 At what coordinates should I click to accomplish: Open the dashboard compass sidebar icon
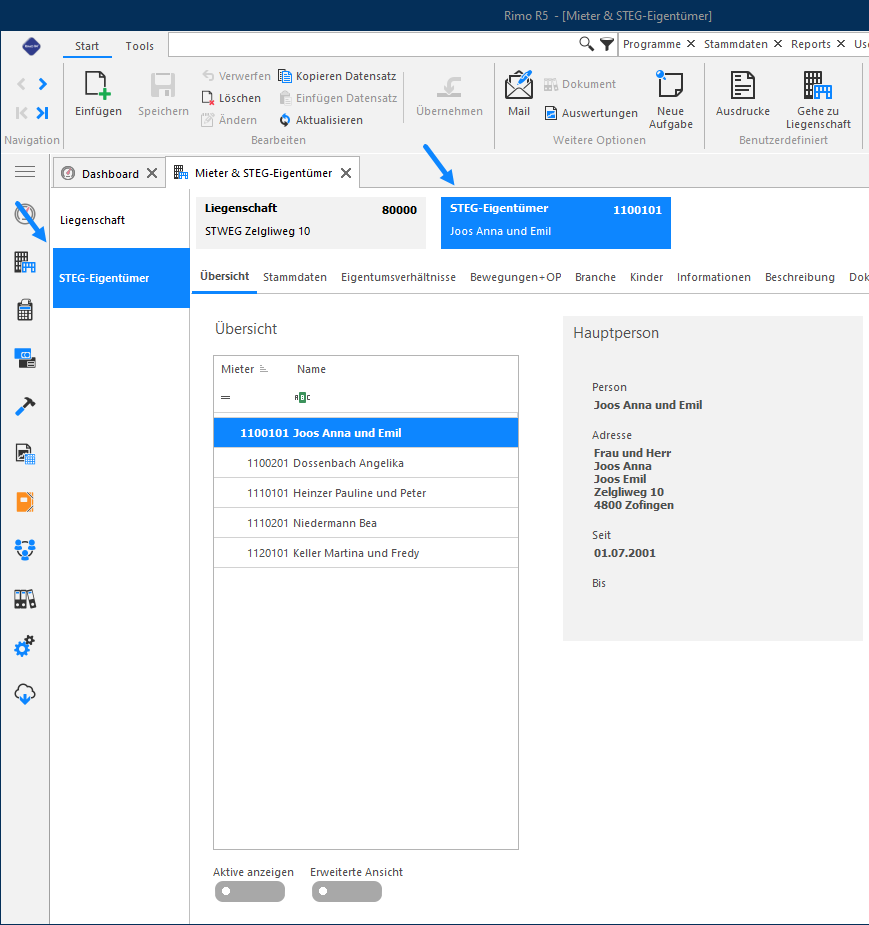(x=25, y=214)
